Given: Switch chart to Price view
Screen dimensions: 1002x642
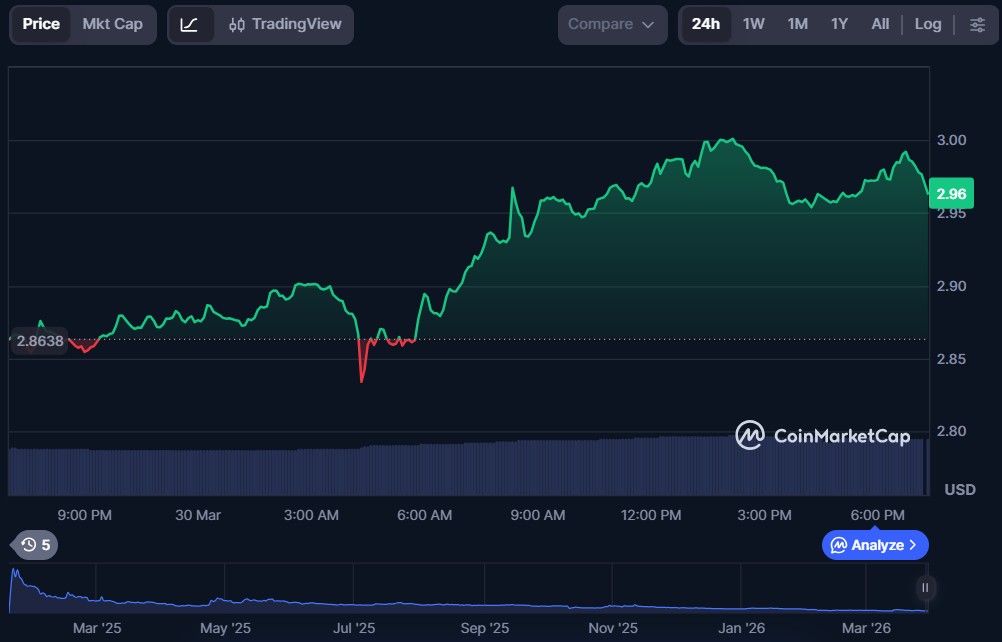Looking at the screenshot, I should pyautogui.click(x=41, y=24).
